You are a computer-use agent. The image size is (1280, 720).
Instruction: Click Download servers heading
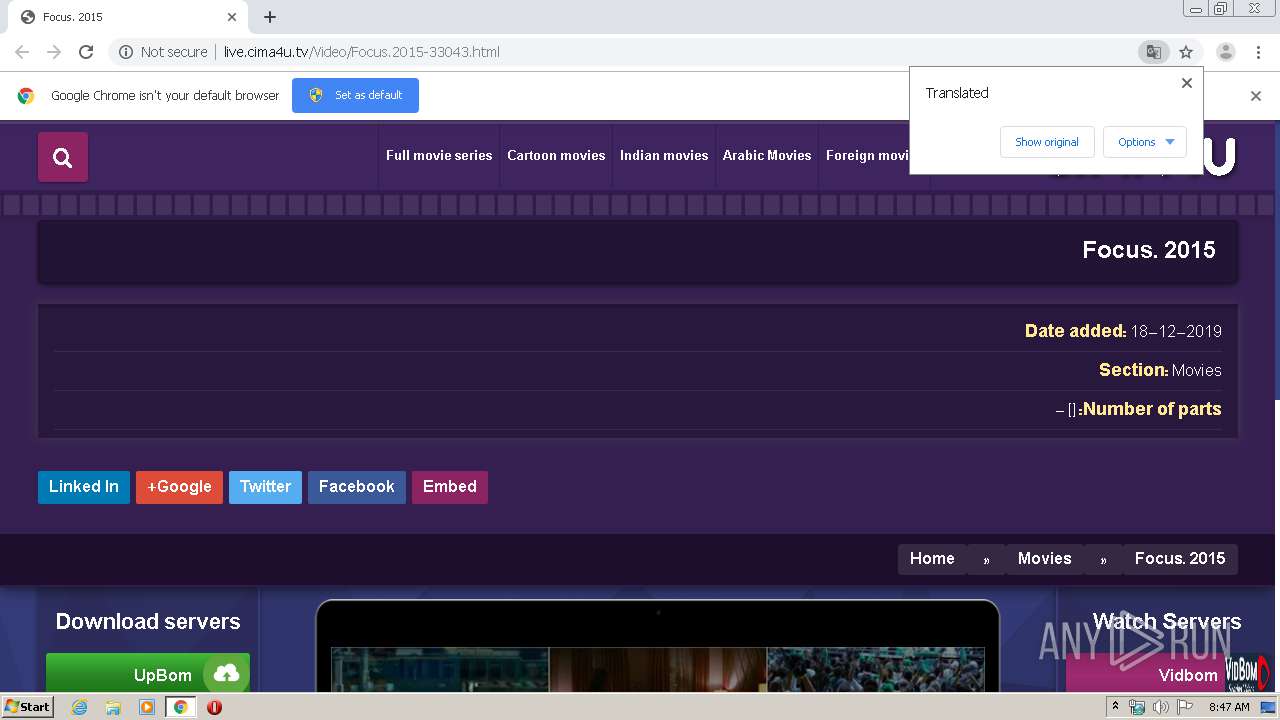pyautogui.click(x=148, y=621)
